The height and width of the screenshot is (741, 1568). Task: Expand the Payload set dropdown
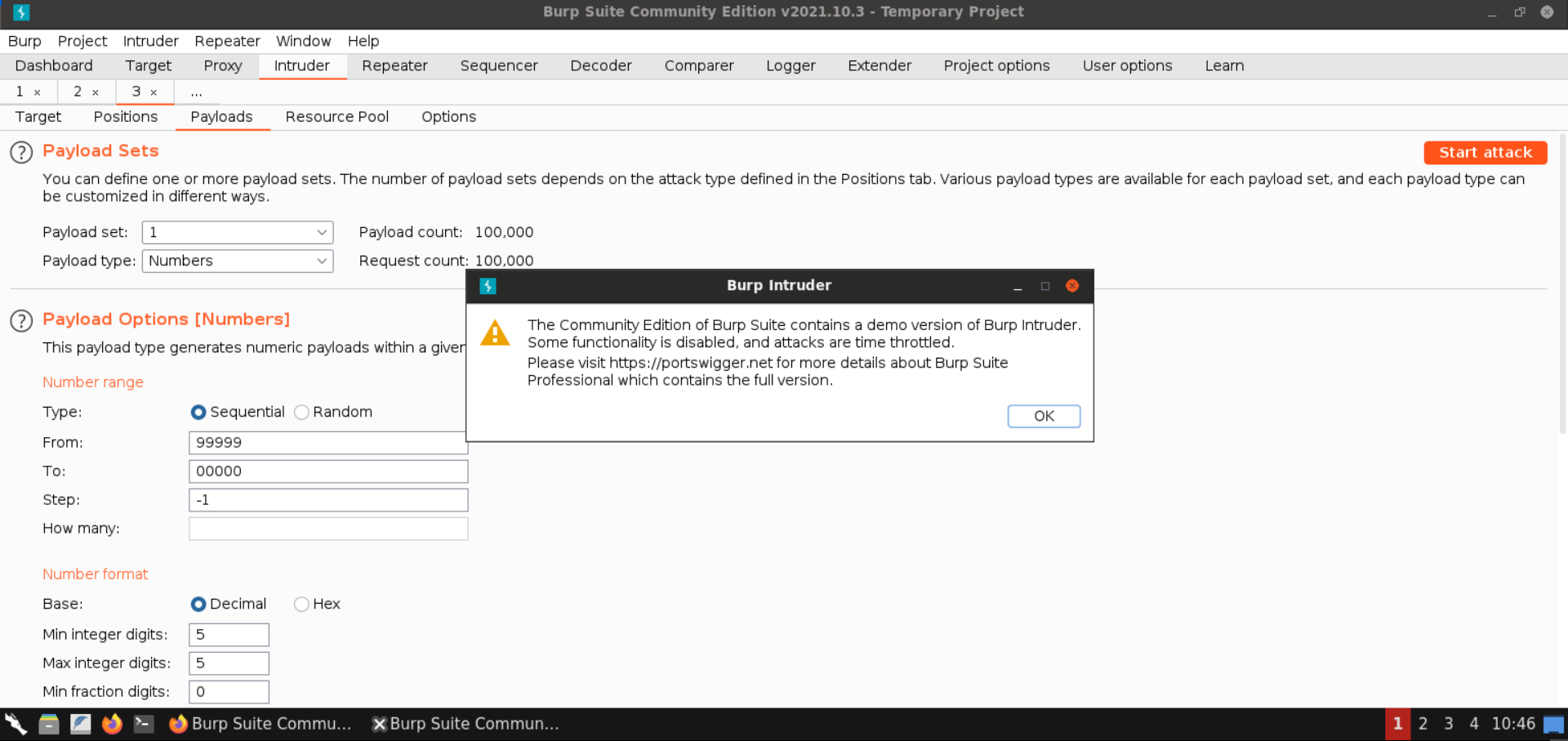238,233
